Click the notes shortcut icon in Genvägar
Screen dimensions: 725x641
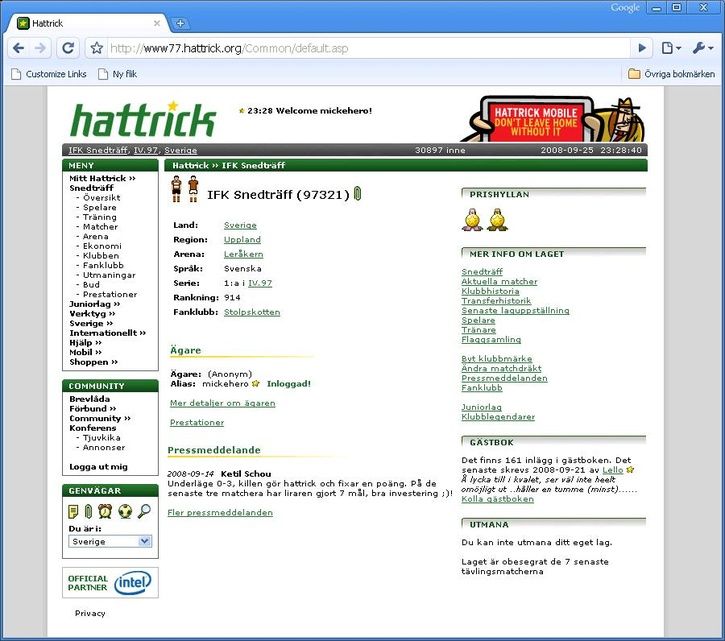point(73,511)
